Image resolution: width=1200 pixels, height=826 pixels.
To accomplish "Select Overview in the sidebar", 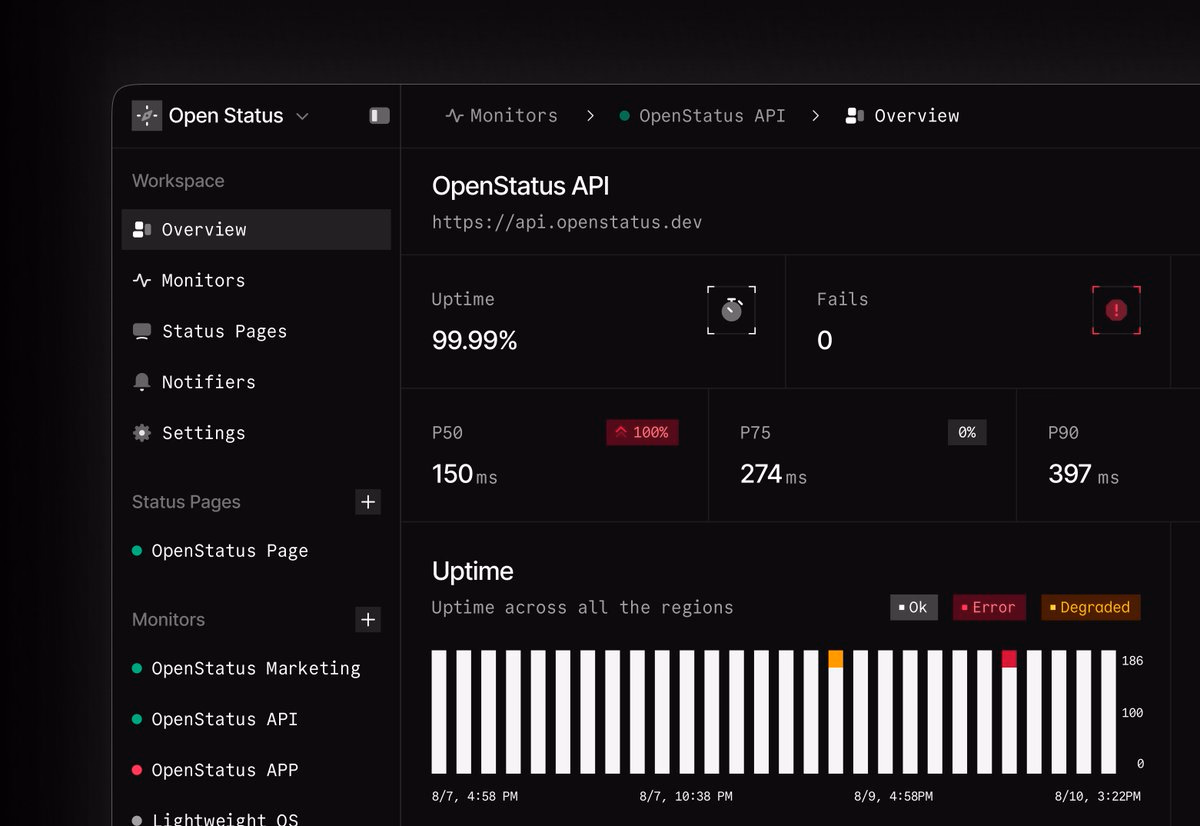I will [256, 229].
